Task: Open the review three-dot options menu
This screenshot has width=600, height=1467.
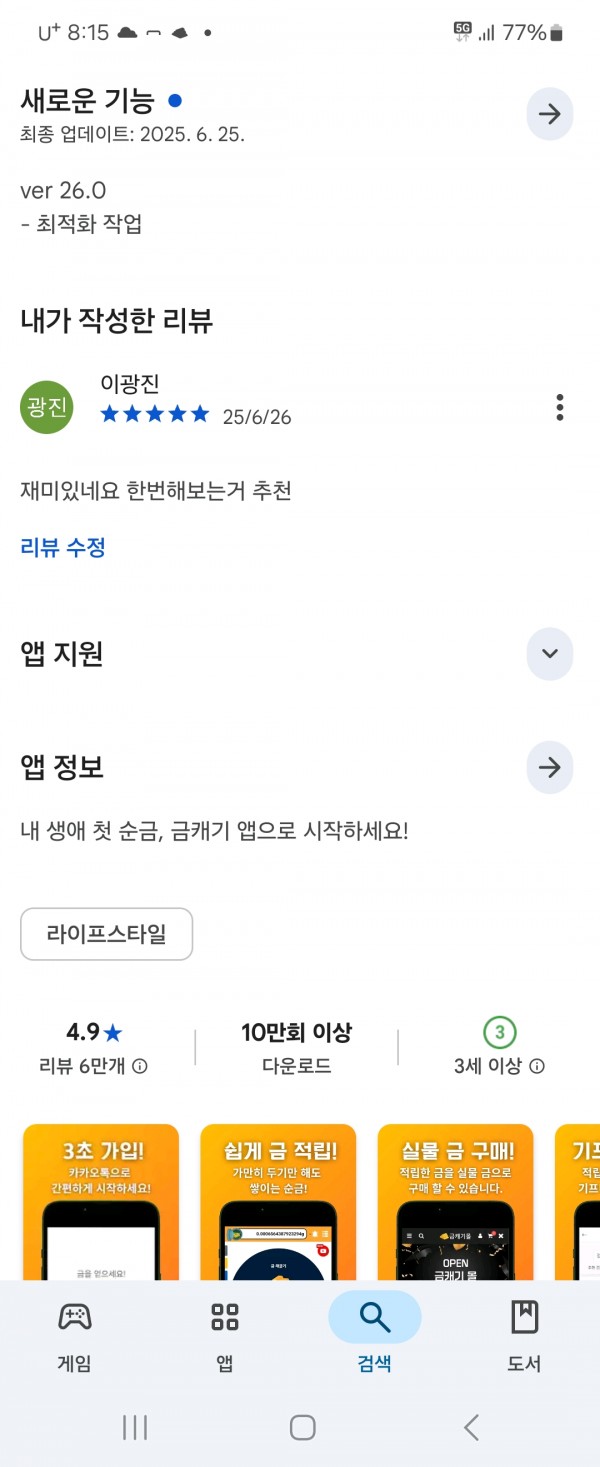Action: point(559,408)
